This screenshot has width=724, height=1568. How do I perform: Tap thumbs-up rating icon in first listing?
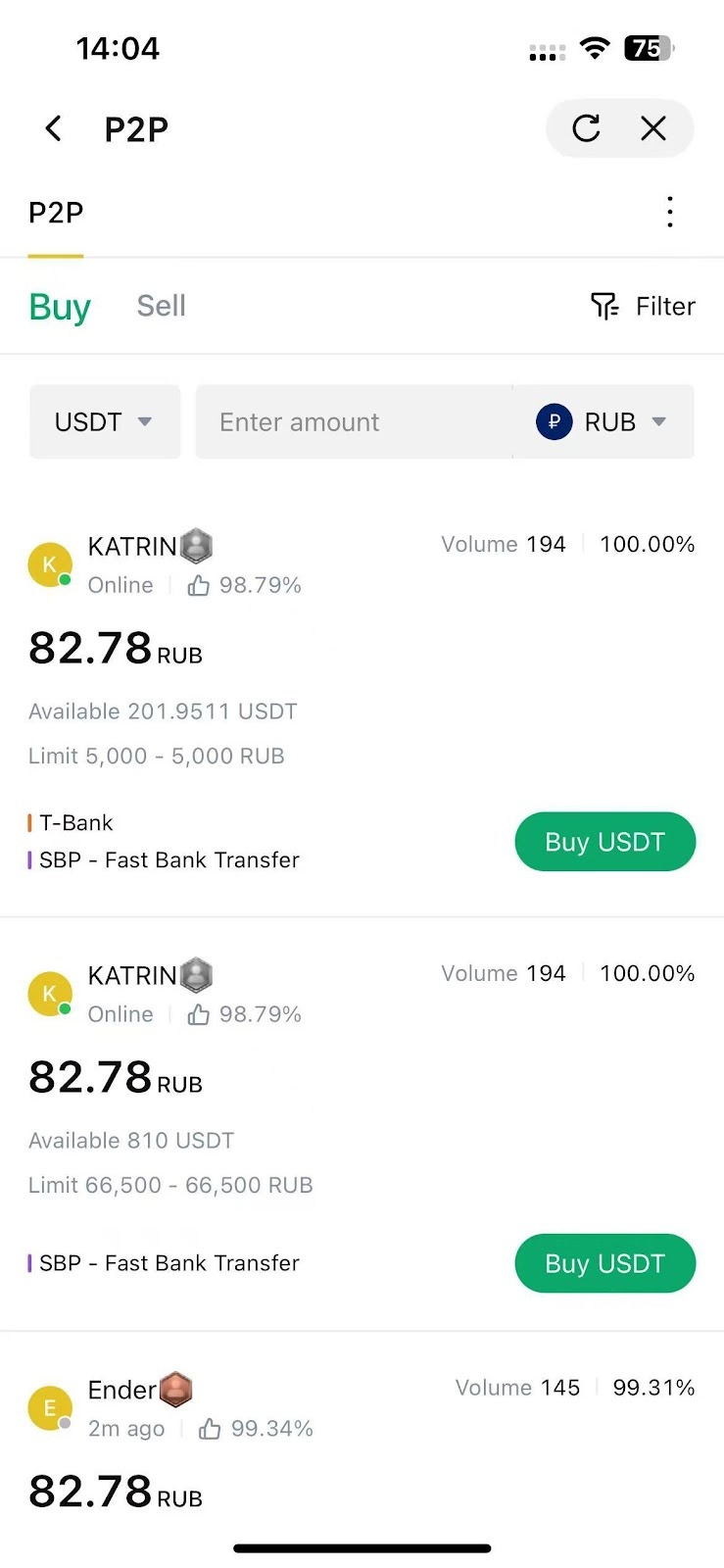point(199,586)
